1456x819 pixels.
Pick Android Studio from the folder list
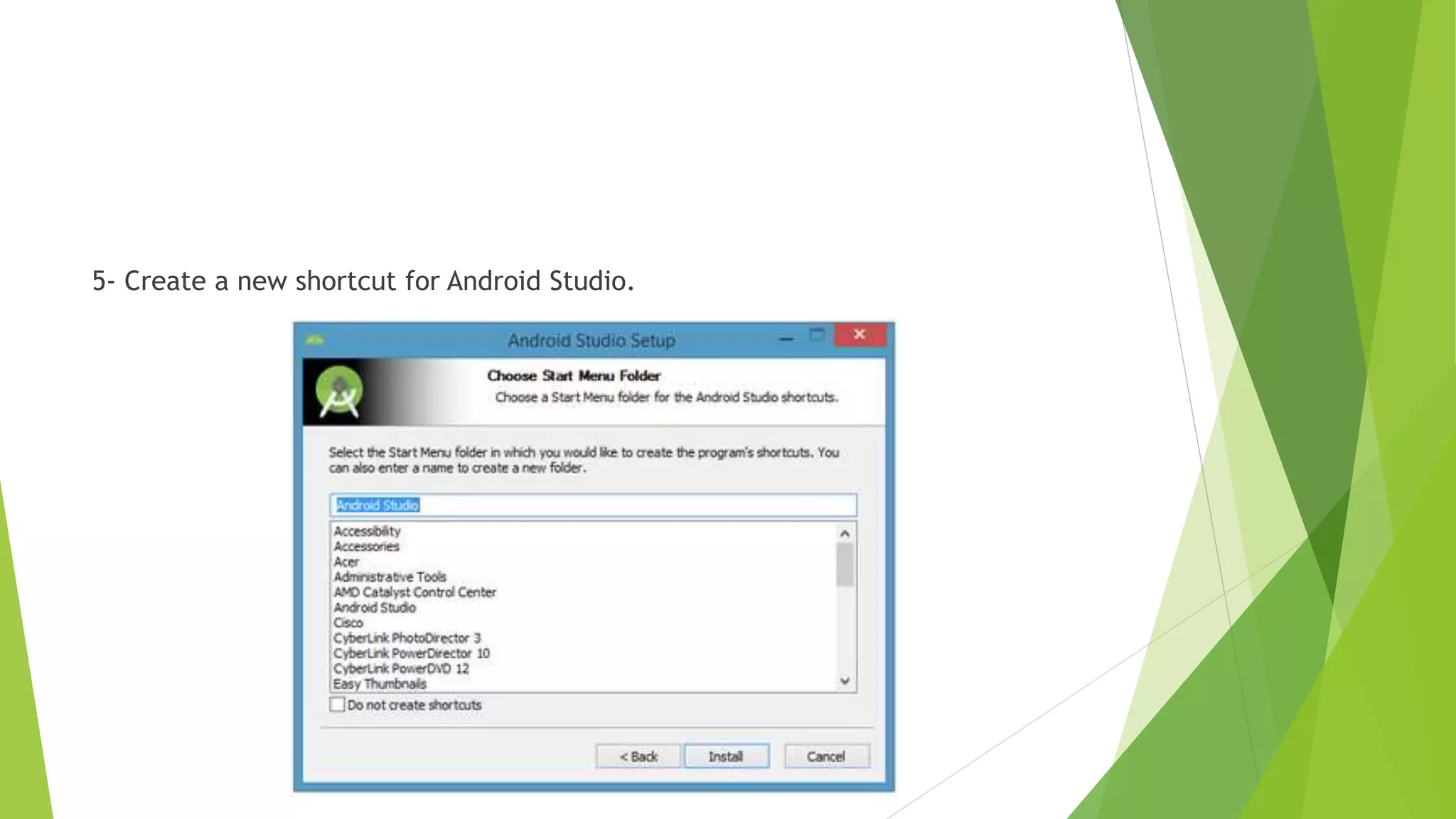click(375, 607)
